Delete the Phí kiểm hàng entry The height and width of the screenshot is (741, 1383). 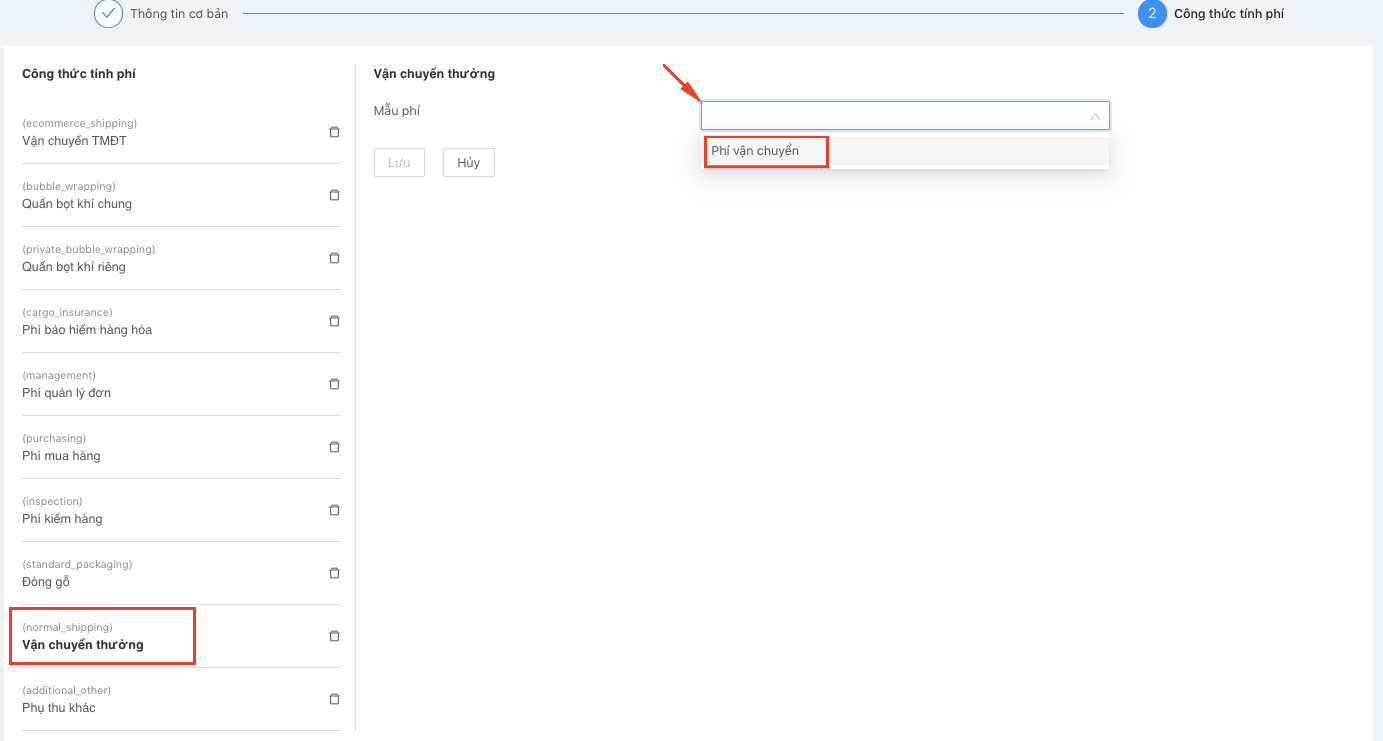point(334,510)
